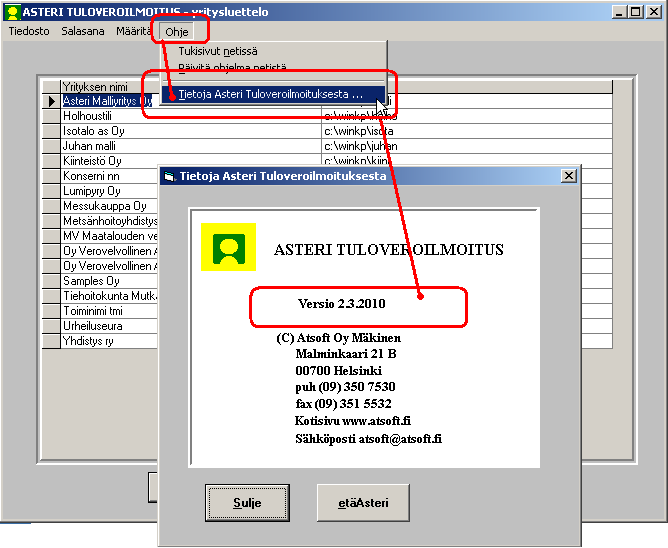Image resolution: width=668 pixels, height=548 pixels.
Task: Click the Sulje button
Action: pyautogui.click(x=247, y=503)
